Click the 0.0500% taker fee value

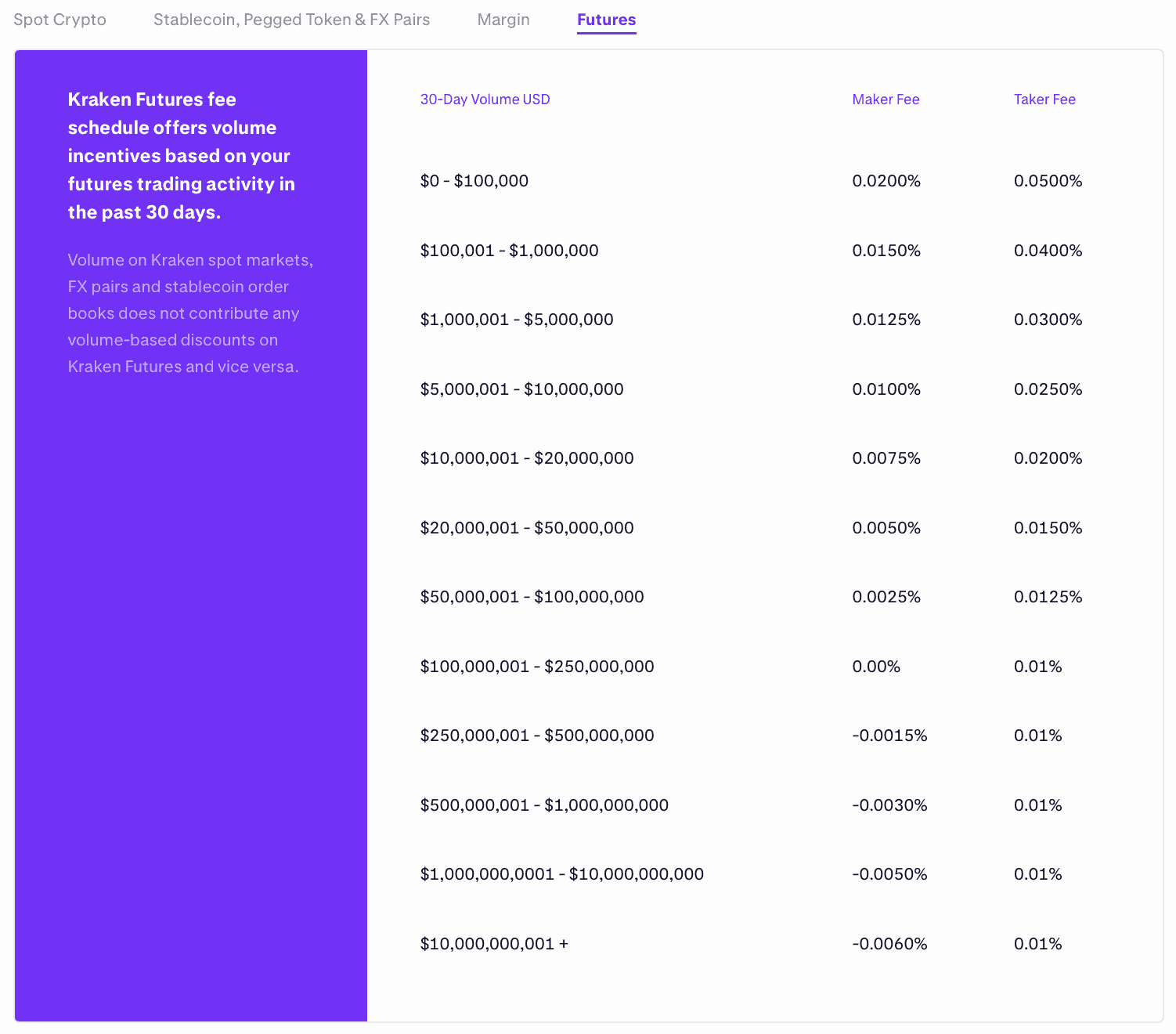pos(1048,180)
